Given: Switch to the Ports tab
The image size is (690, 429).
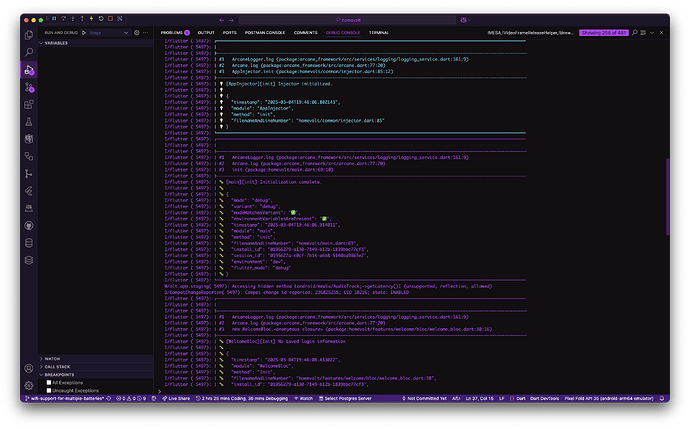Looking at the screenshot, I should [230, 33].
